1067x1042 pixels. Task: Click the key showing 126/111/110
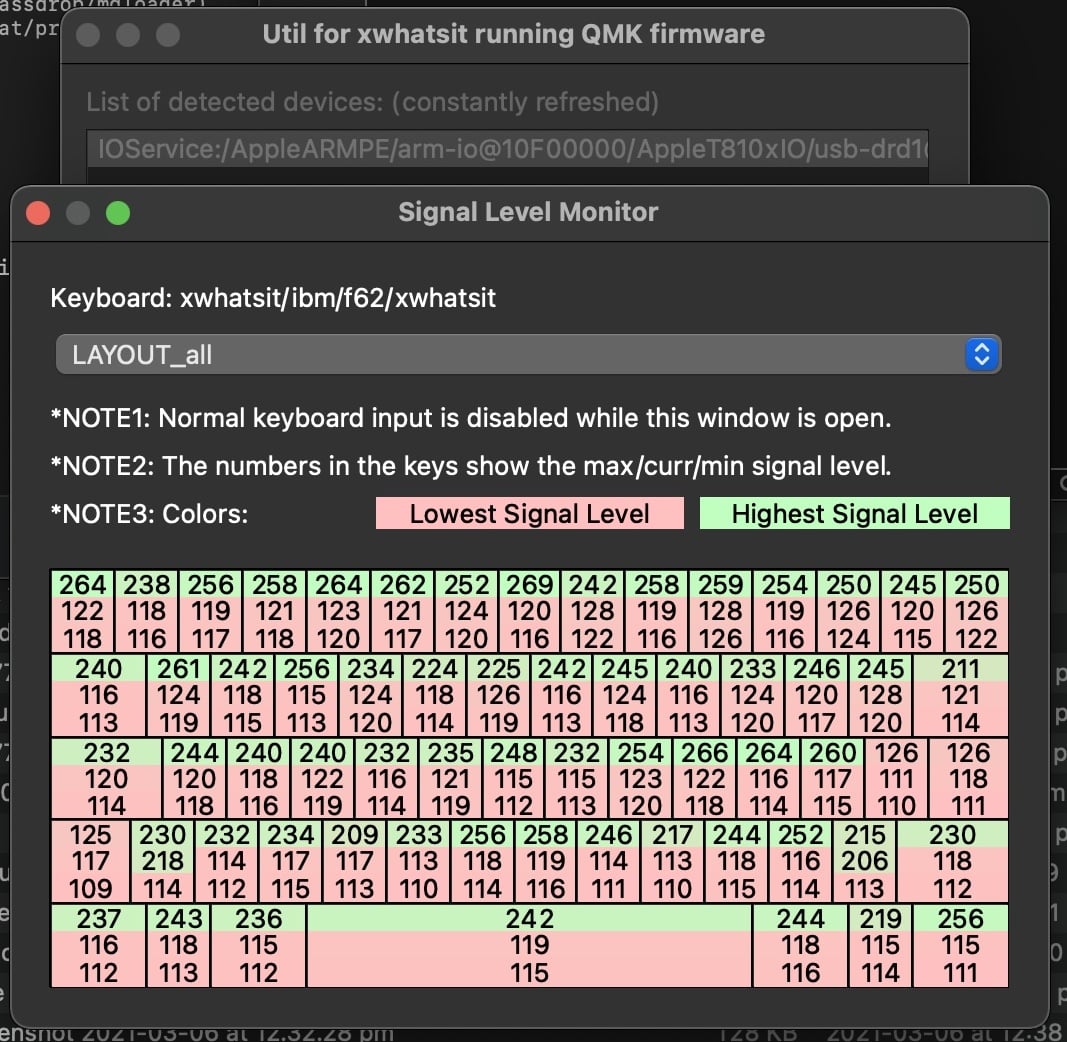[897, 778]
